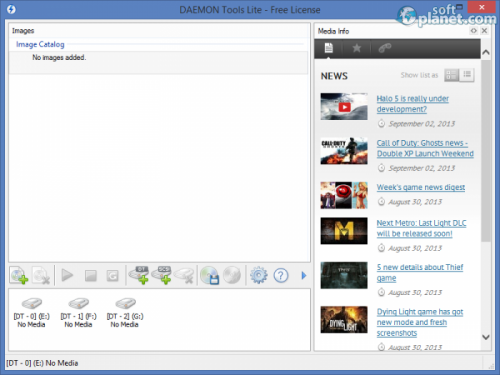Viewport: 500px width, 375px height.
Task: Click the status bar '[DT - 0] (E:) No Media' text
Action: pyautogui.click(x=42, y=363)
